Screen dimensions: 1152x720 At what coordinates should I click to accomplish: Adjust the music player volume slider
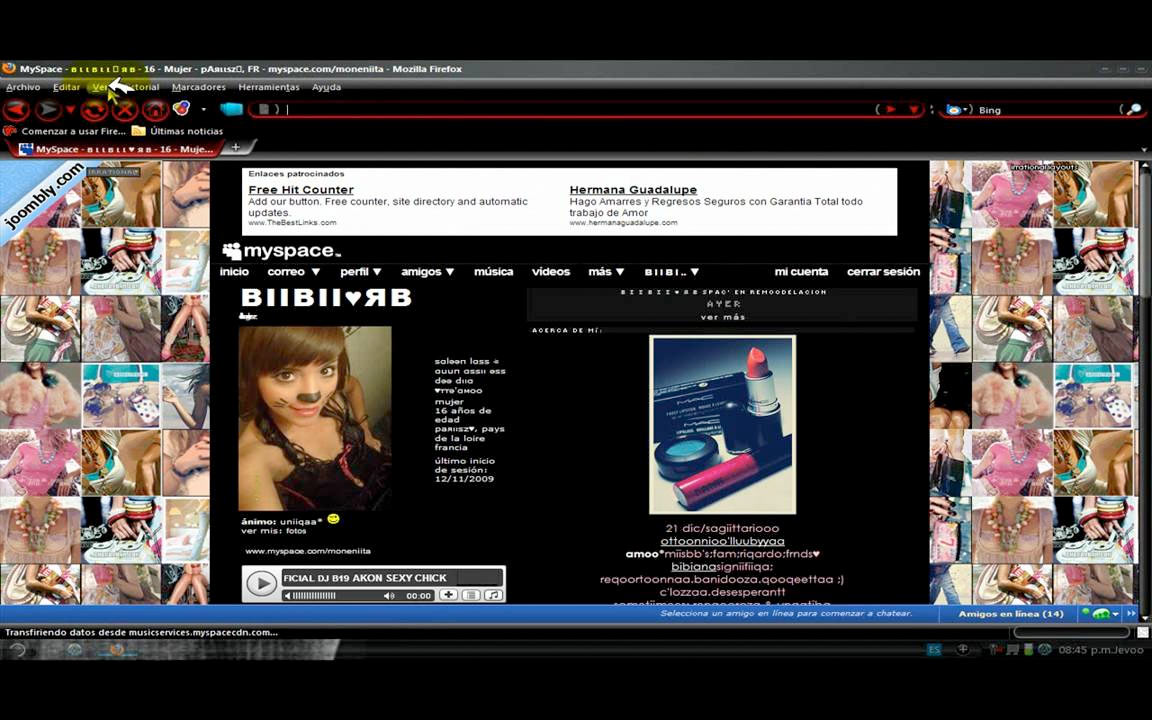[314, 596]
